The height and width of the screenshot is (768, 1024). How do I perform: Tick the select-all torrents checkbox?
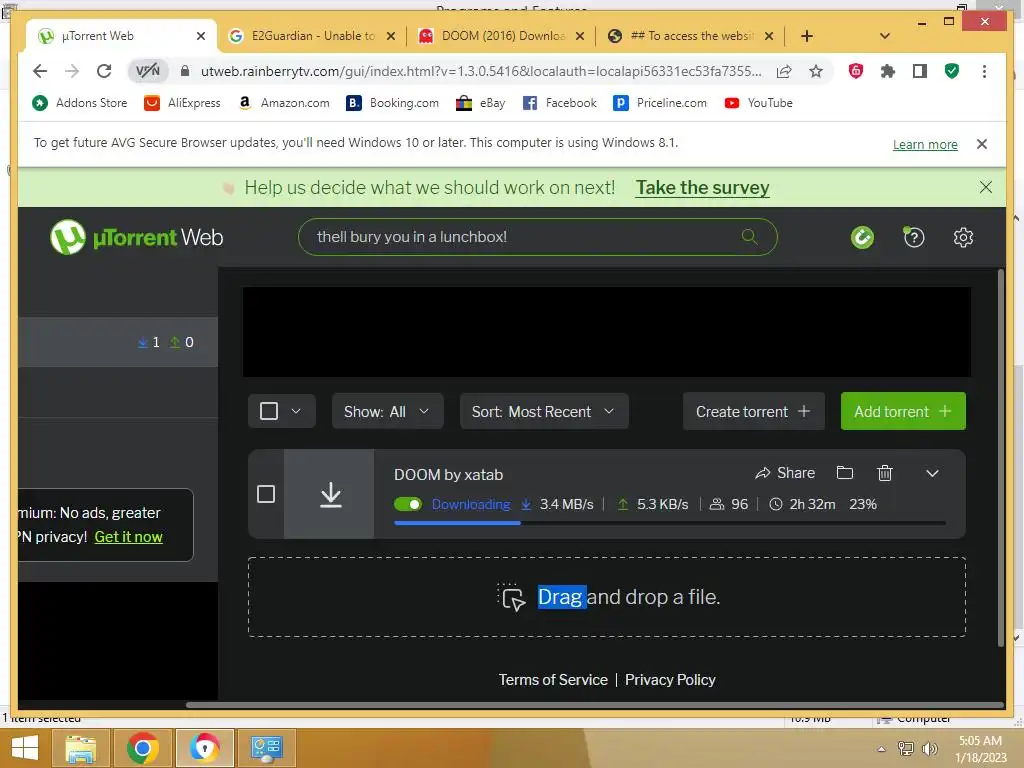[x=268, y=411]
